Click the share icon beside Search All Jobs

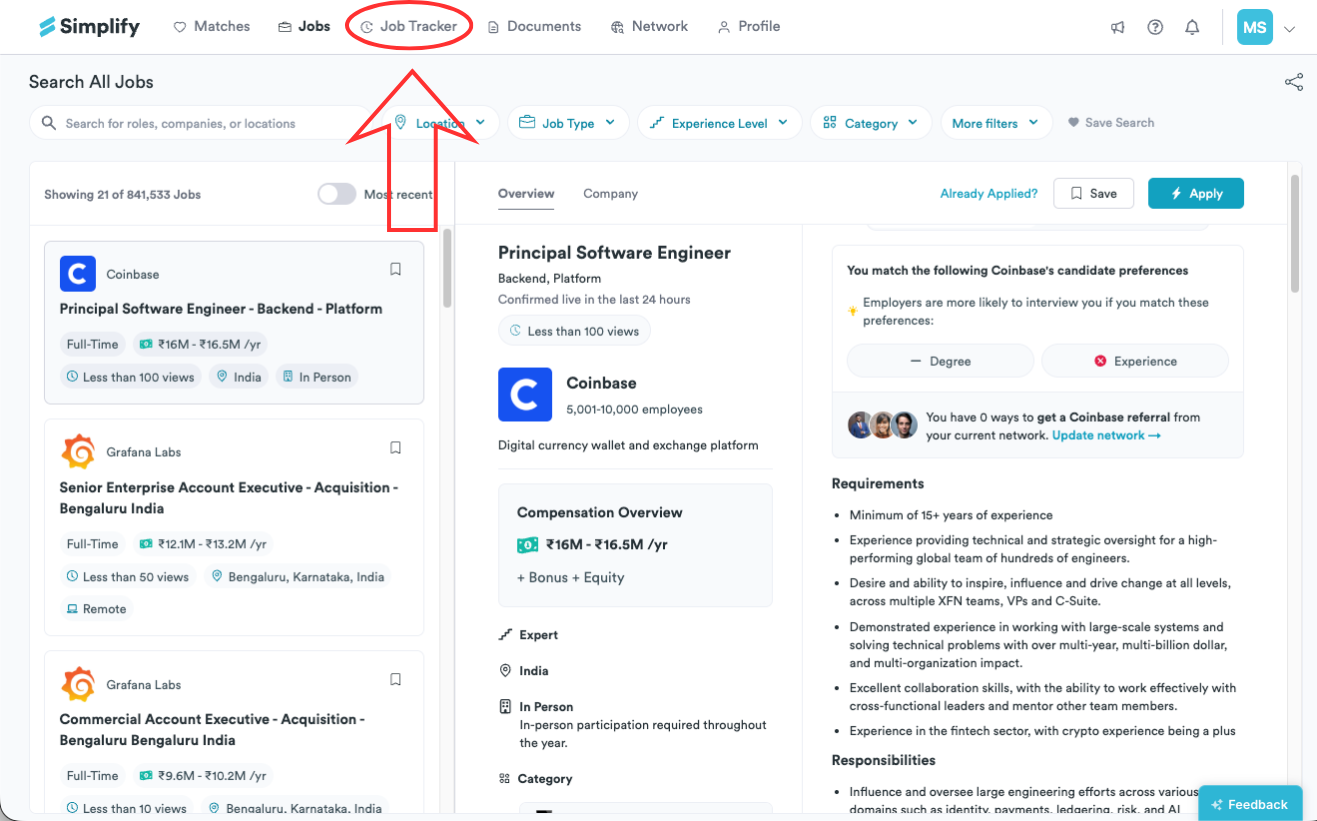pos(1294,82)
